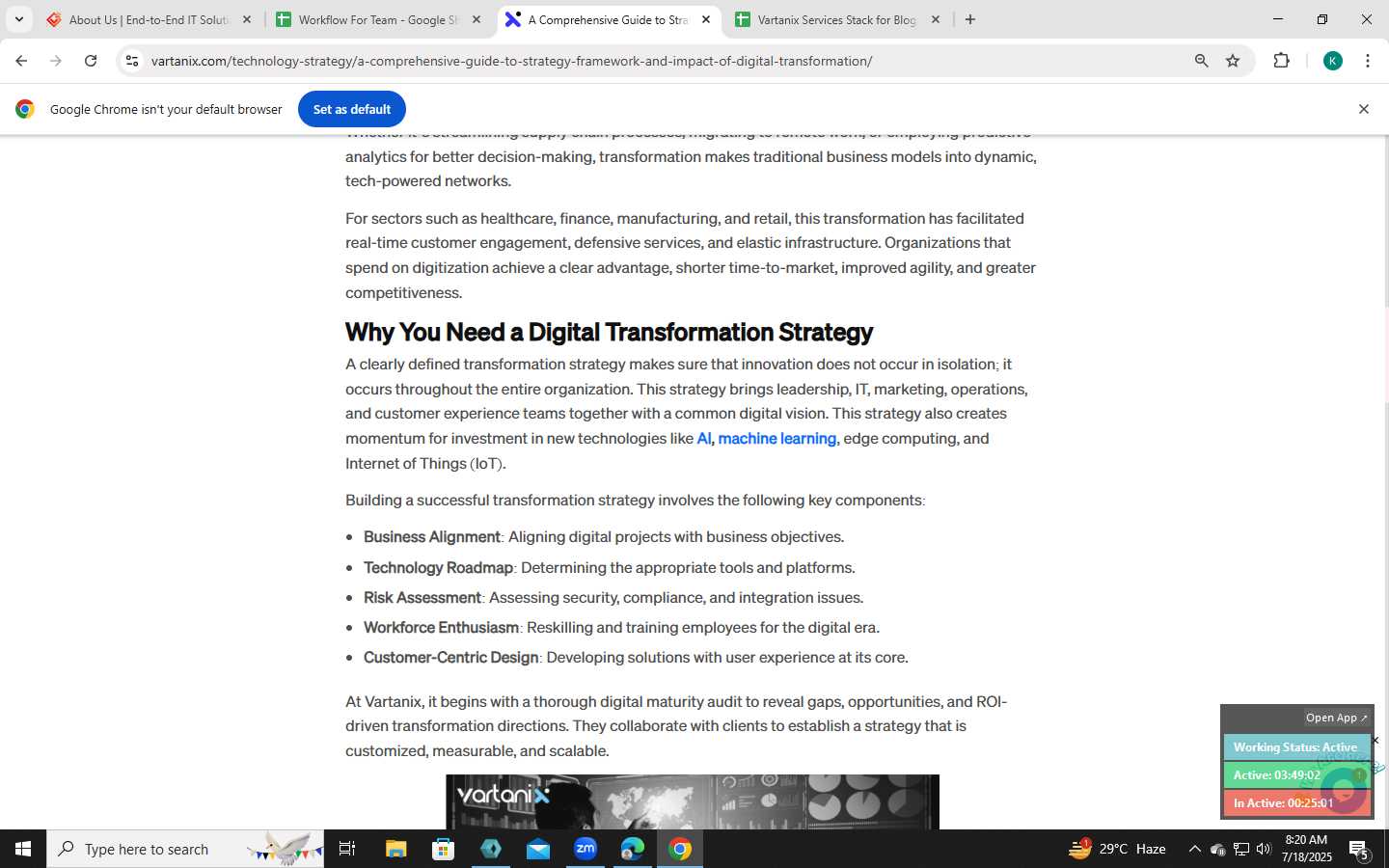Reload the current page
The width and height of the screenshot is (1389, 868).
point(91,61)
